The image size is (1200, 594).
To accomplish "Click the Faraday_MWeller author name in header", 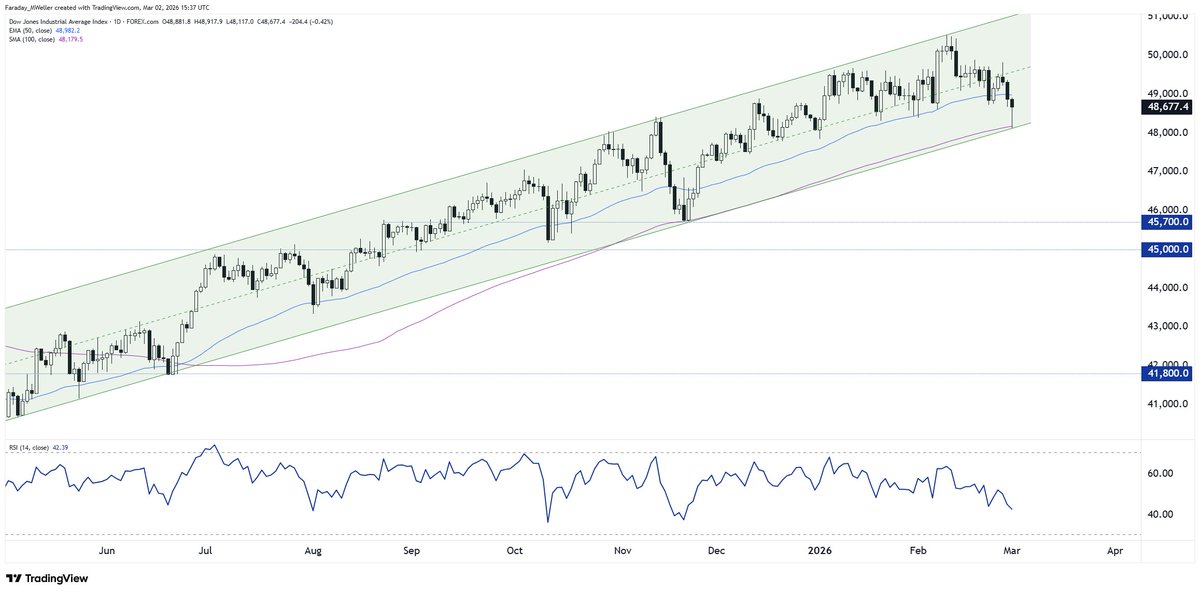I will pyautogui.click(x=34, y=7).
